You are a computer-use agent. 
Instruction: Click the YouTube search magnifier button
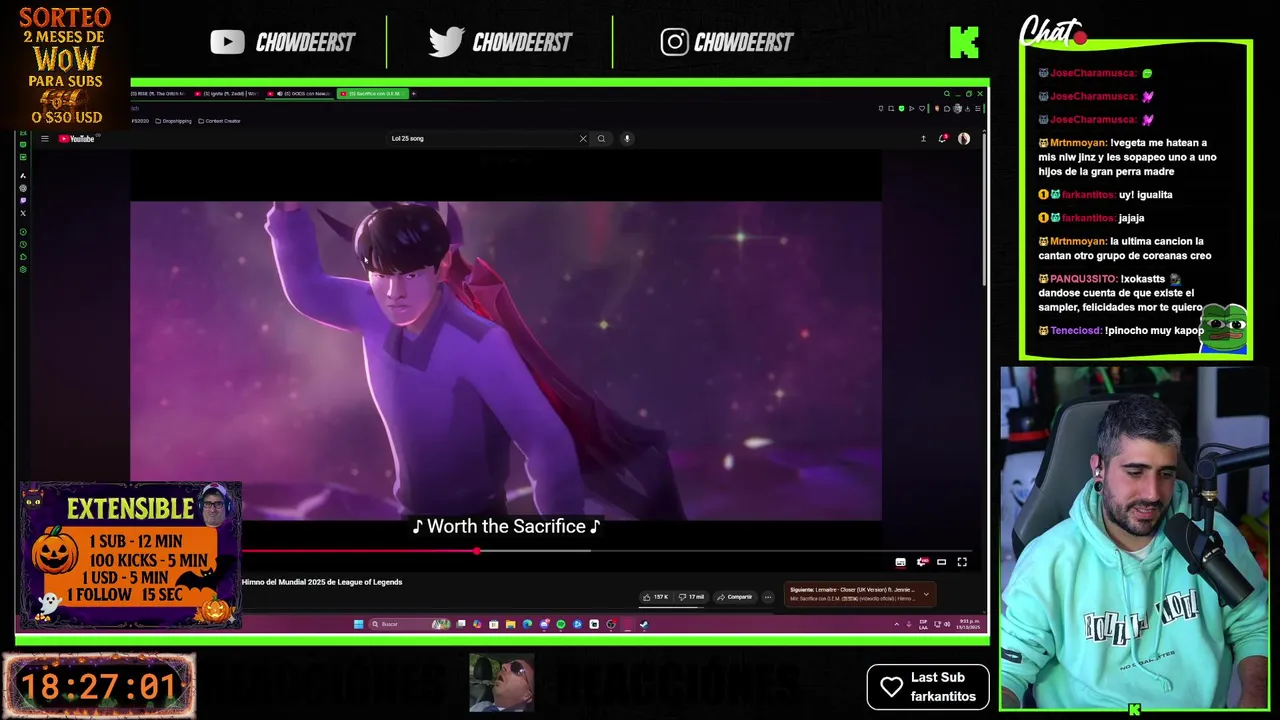(601, 139)
